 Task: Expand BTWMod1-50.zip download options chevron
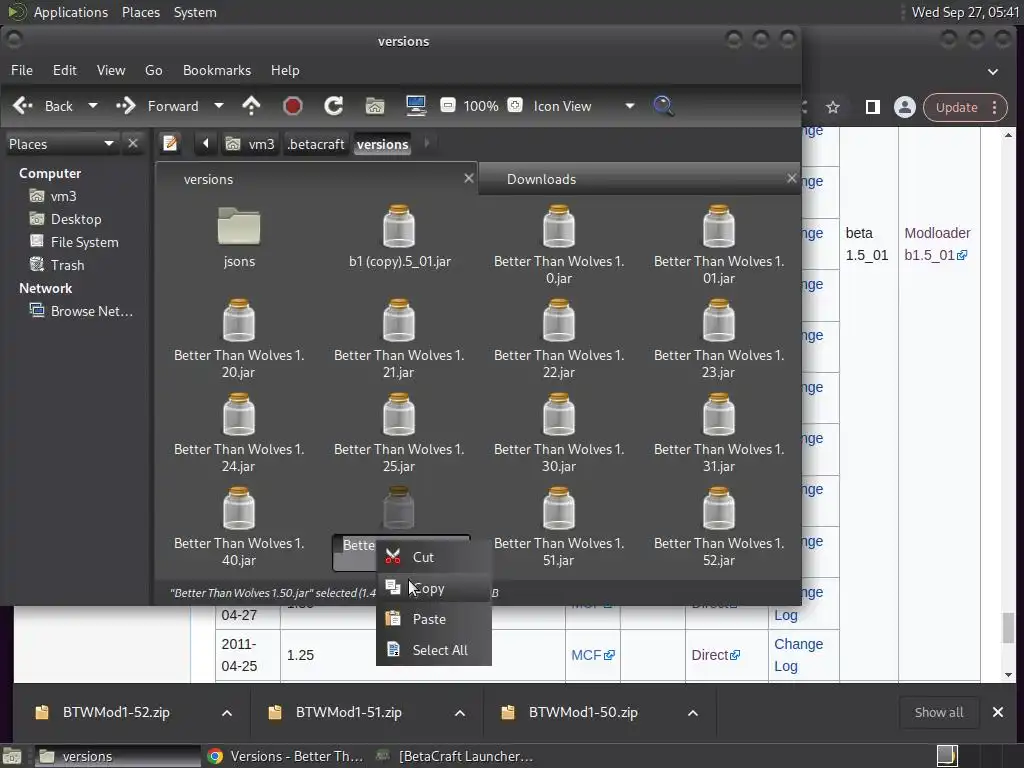(693, 712)
